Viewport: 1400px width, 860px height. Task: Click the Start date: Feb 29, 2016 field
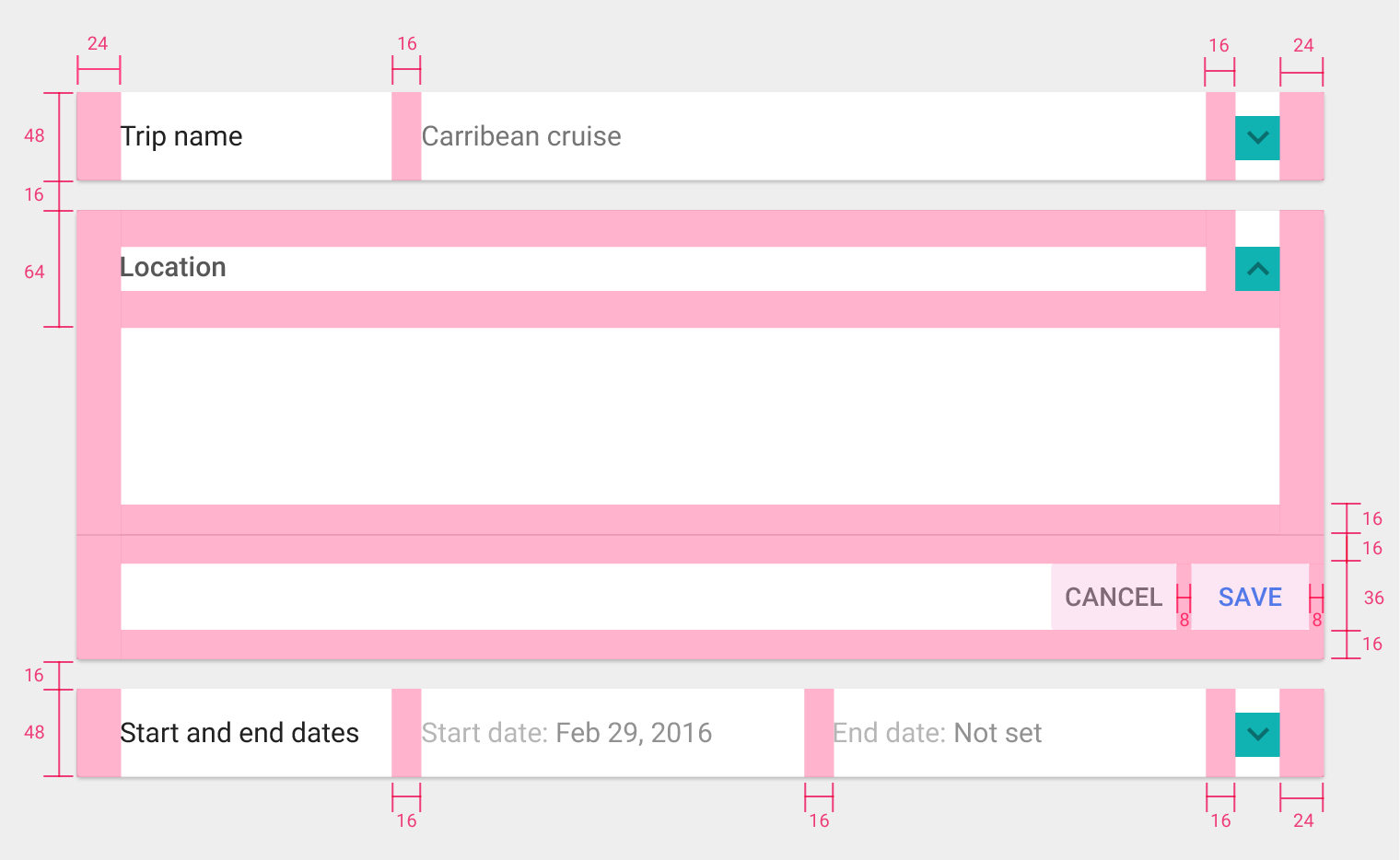coord(566,733)
